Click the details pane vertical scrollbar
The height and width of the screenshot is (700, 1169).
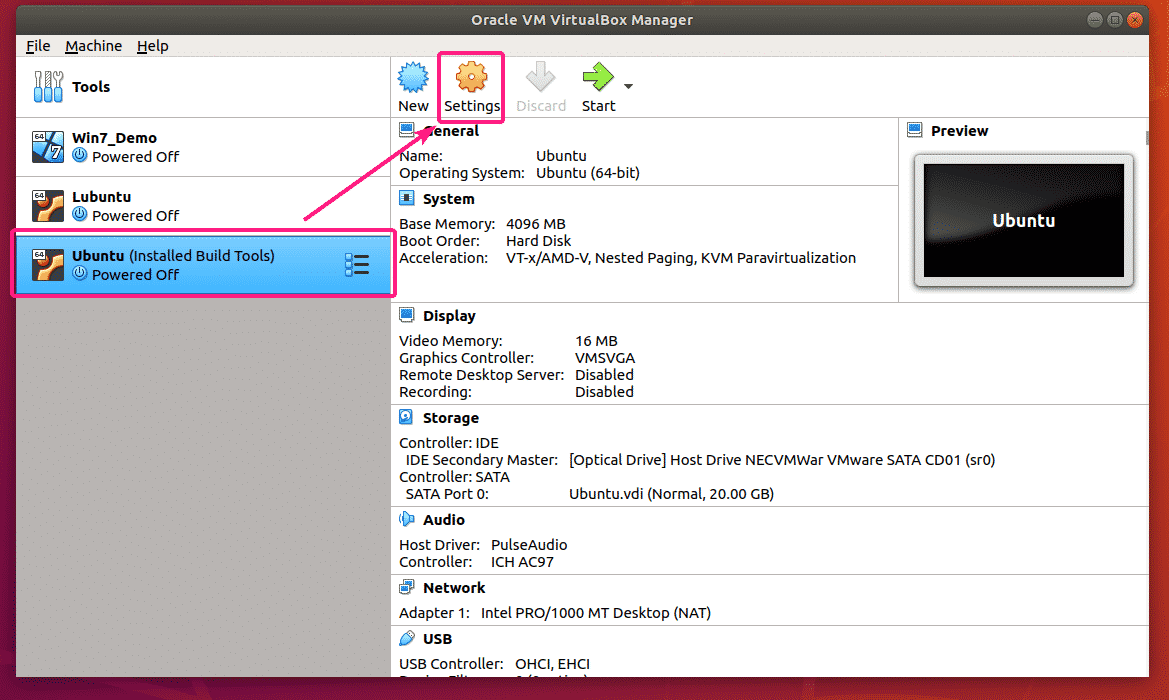(1146, 138)
